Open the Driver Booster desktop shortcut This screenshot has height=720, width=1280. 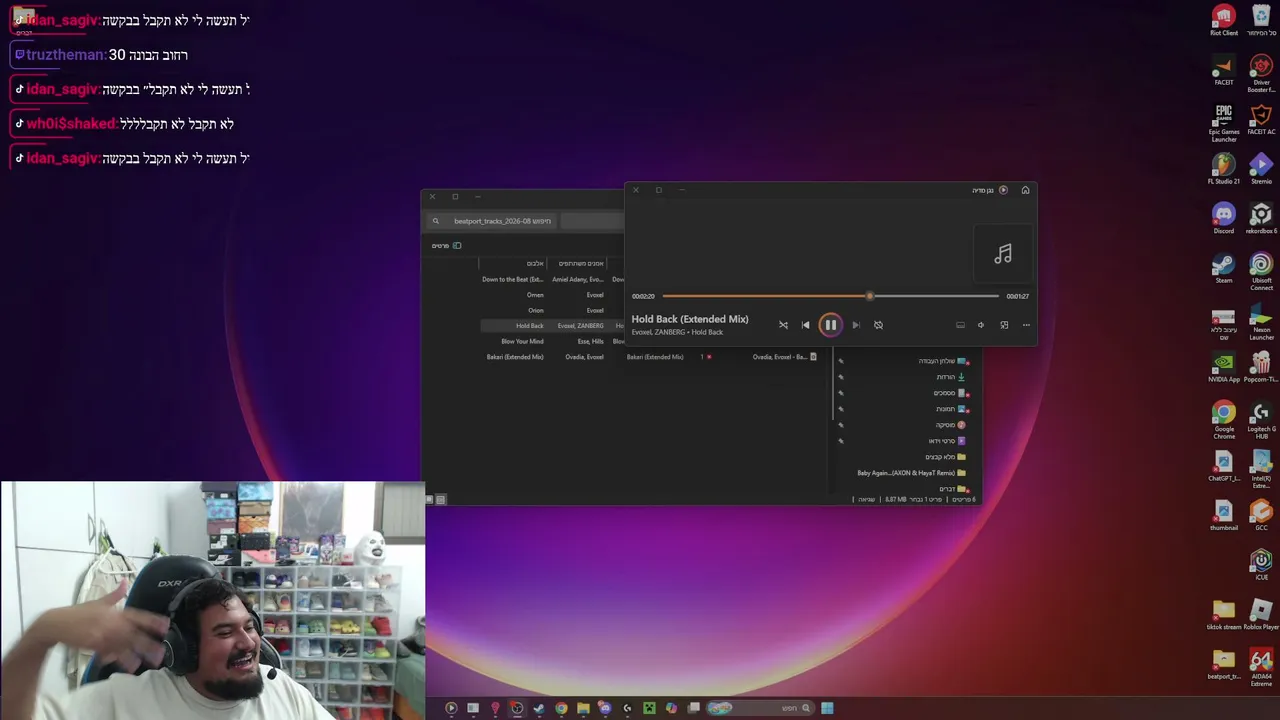tap(1261, 74)
